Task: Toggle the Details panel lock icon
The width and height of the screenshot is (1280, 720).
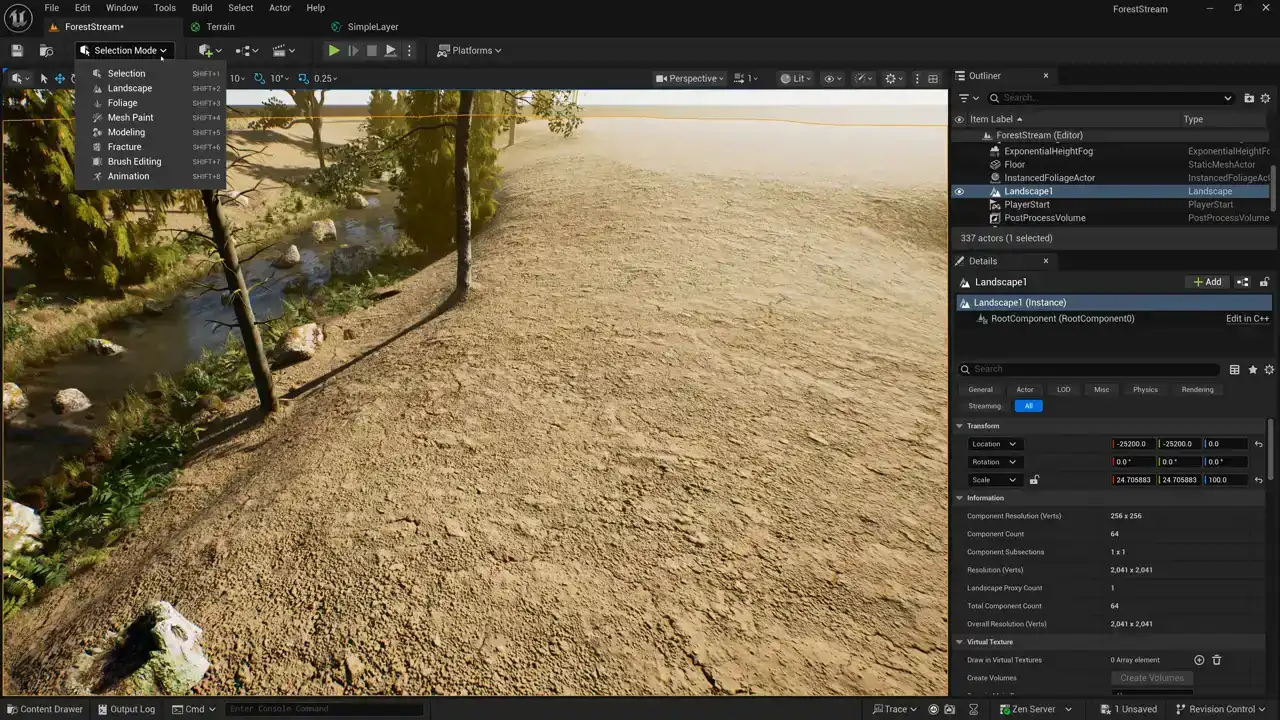Action: tap(1264, 282)
